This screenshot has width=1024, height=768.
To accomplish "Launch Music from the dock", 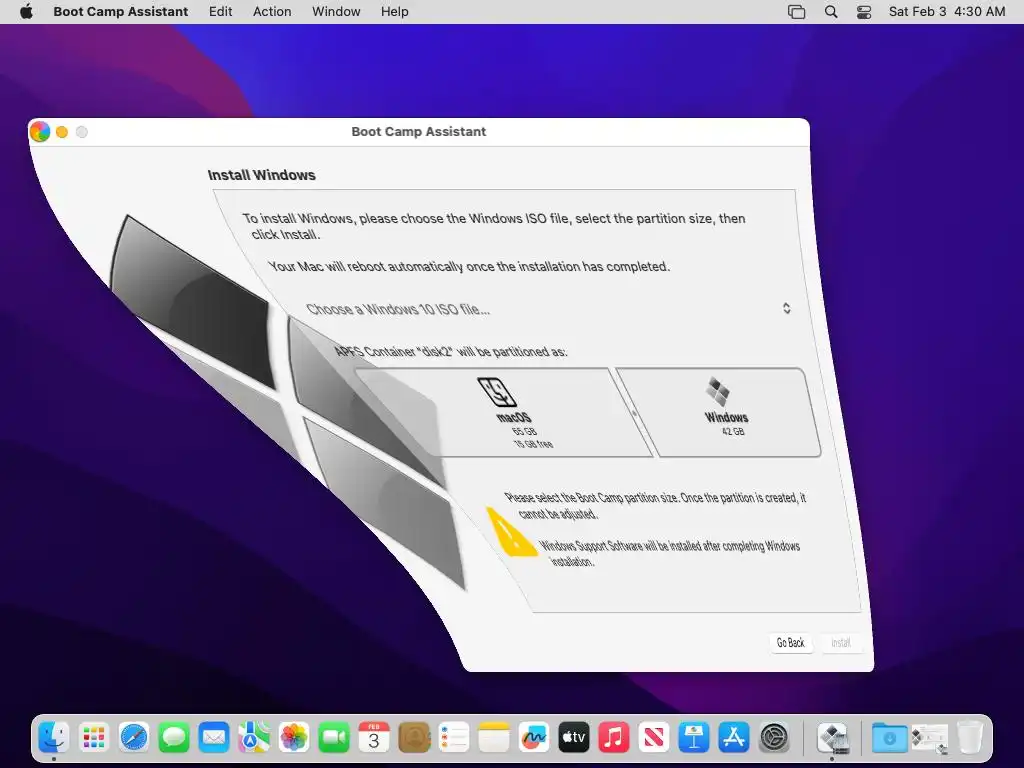I will (614, 738).
